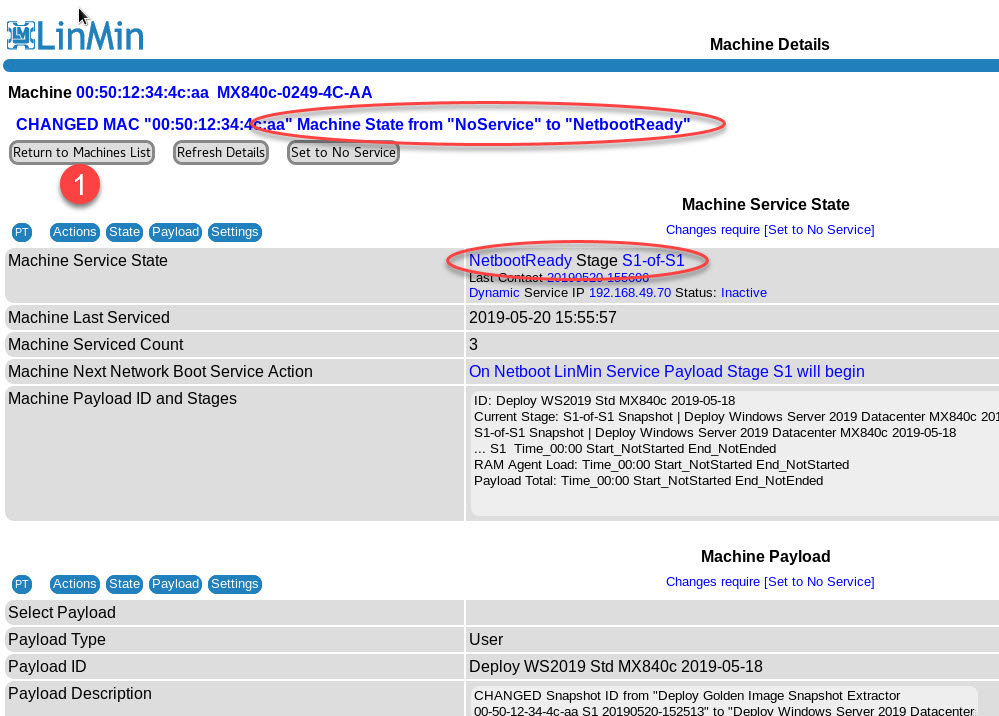Click the red number 1 marker
999x716 pixels.
point(80,184)
